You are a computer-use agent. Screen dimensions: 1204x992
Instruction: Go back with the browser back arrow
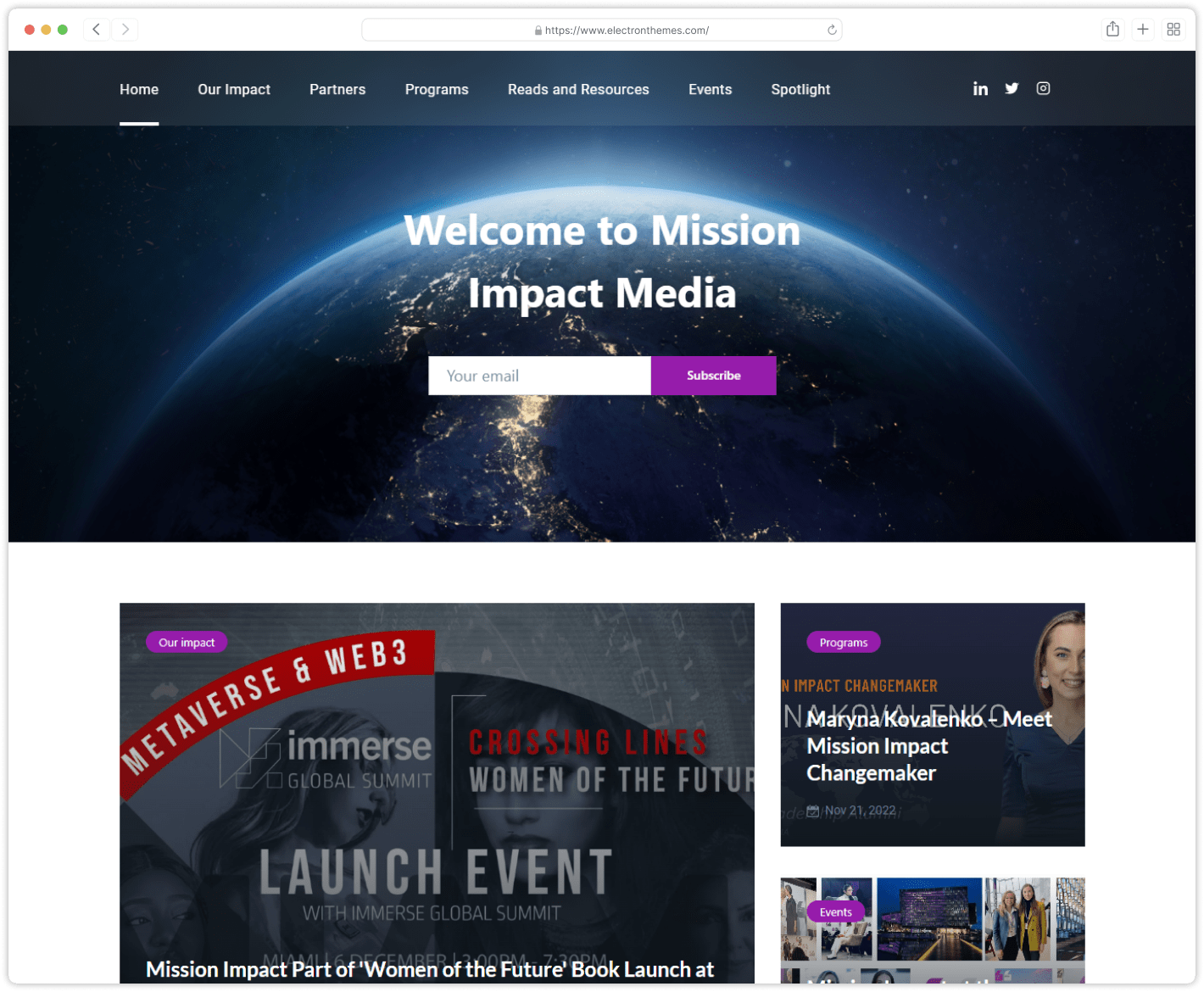pos(97,30)
